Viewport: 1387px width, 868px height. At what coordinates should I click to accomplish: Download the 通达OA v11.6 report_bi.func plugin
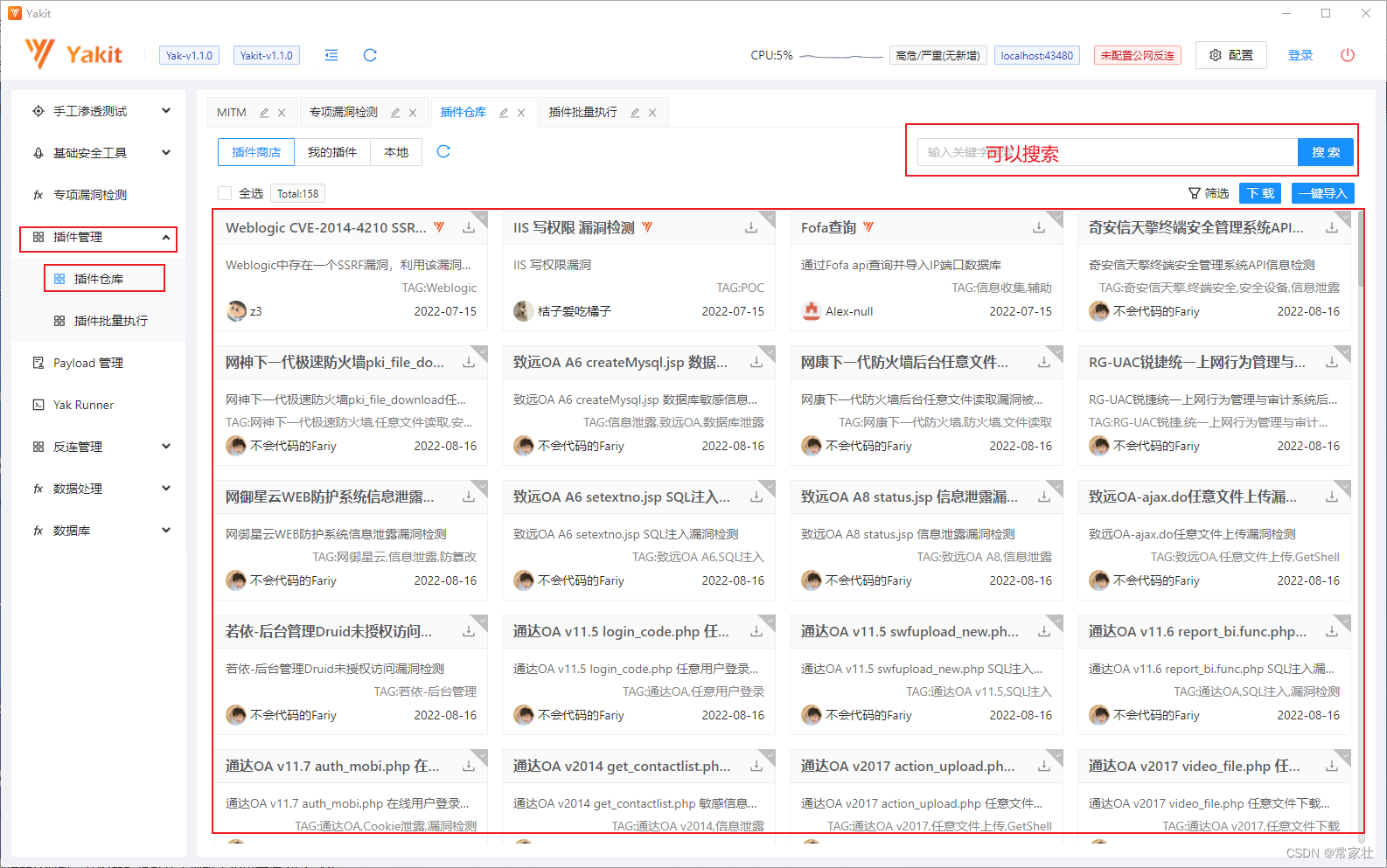click(x=1332, y=631)
